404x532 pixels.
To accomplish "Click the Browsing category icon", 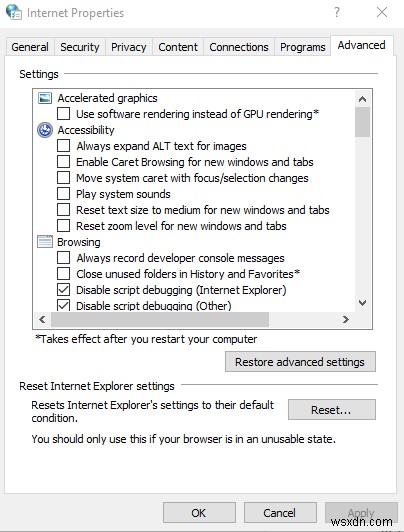I will click(x=45, y=242).
